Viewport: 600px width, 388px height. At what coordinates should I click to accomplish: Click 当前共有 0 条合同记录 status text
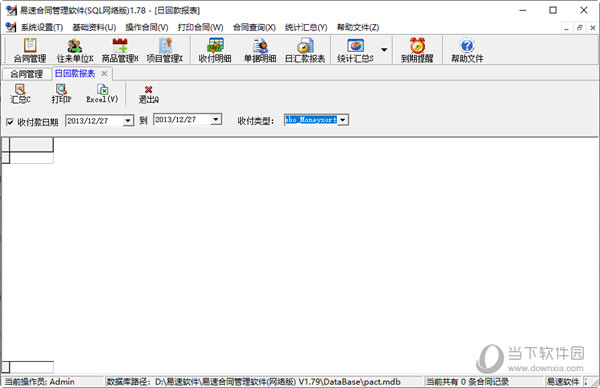(467, 382)
